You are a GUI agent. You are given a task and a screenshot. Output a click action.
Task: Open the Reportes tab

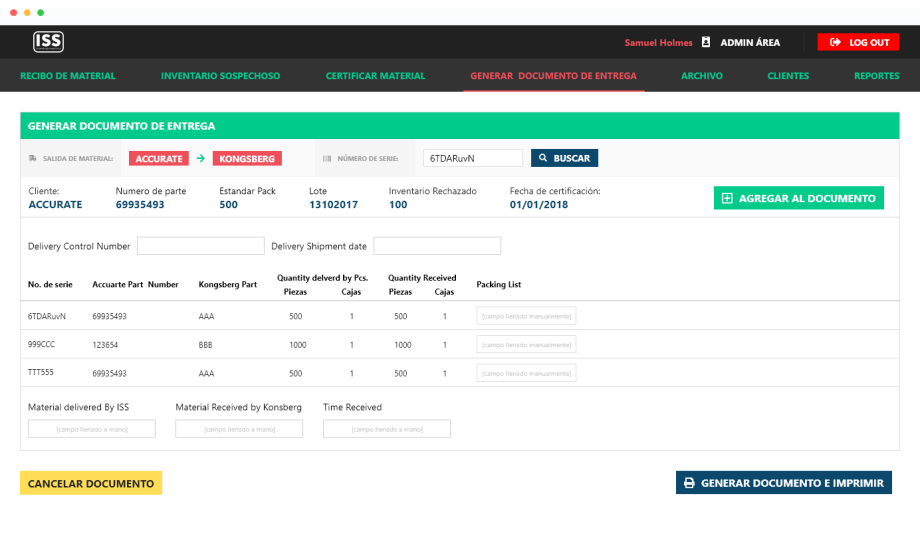coord(877,76)
